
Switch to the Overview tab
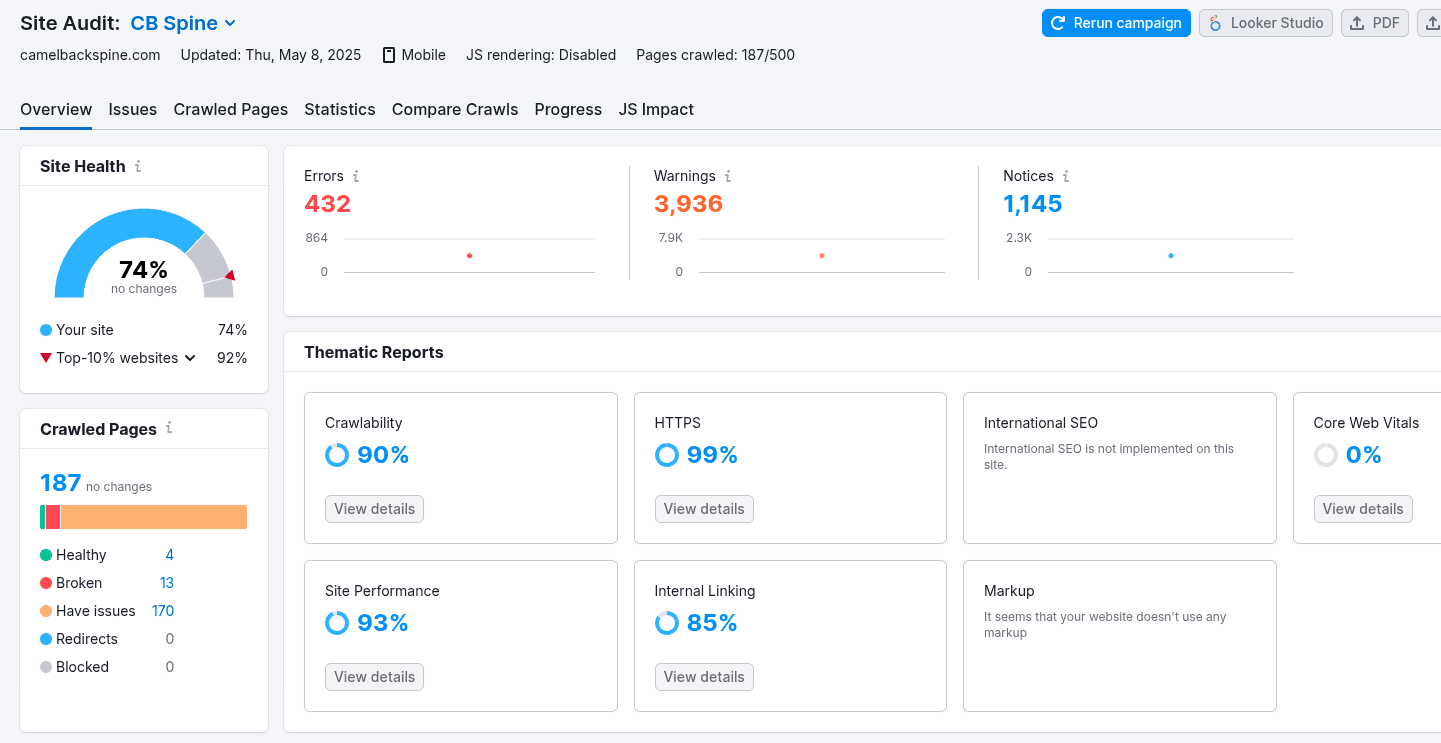(56, 109)
